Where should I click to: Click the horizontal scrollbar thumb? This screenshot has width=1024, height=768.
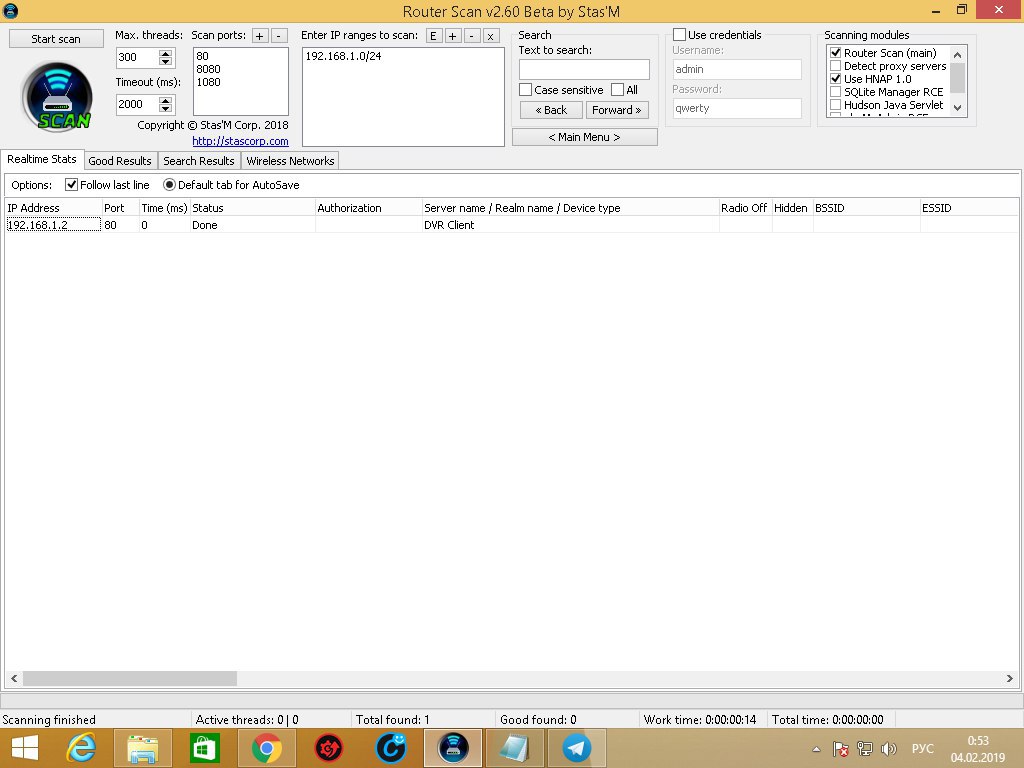click(130, 679)
